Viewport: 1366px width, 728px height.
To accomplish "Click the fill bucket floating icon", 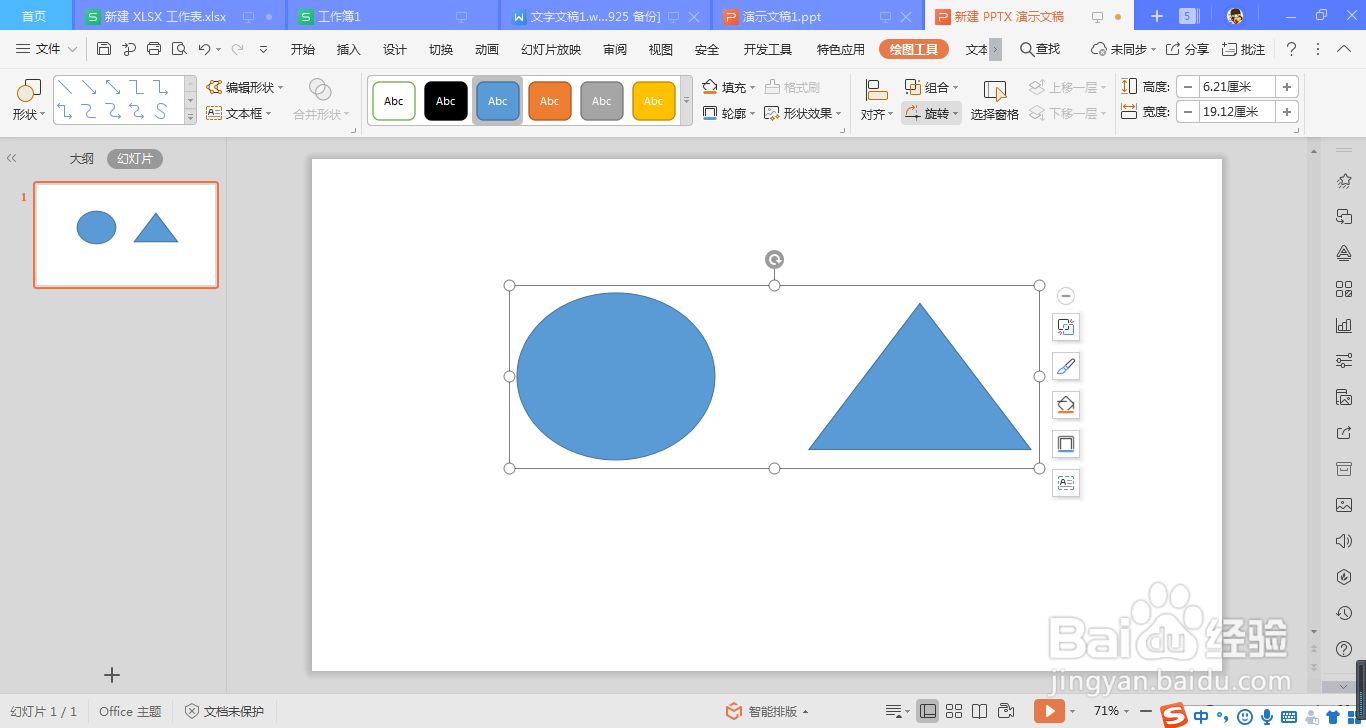I will click(x=1066, y=405).
